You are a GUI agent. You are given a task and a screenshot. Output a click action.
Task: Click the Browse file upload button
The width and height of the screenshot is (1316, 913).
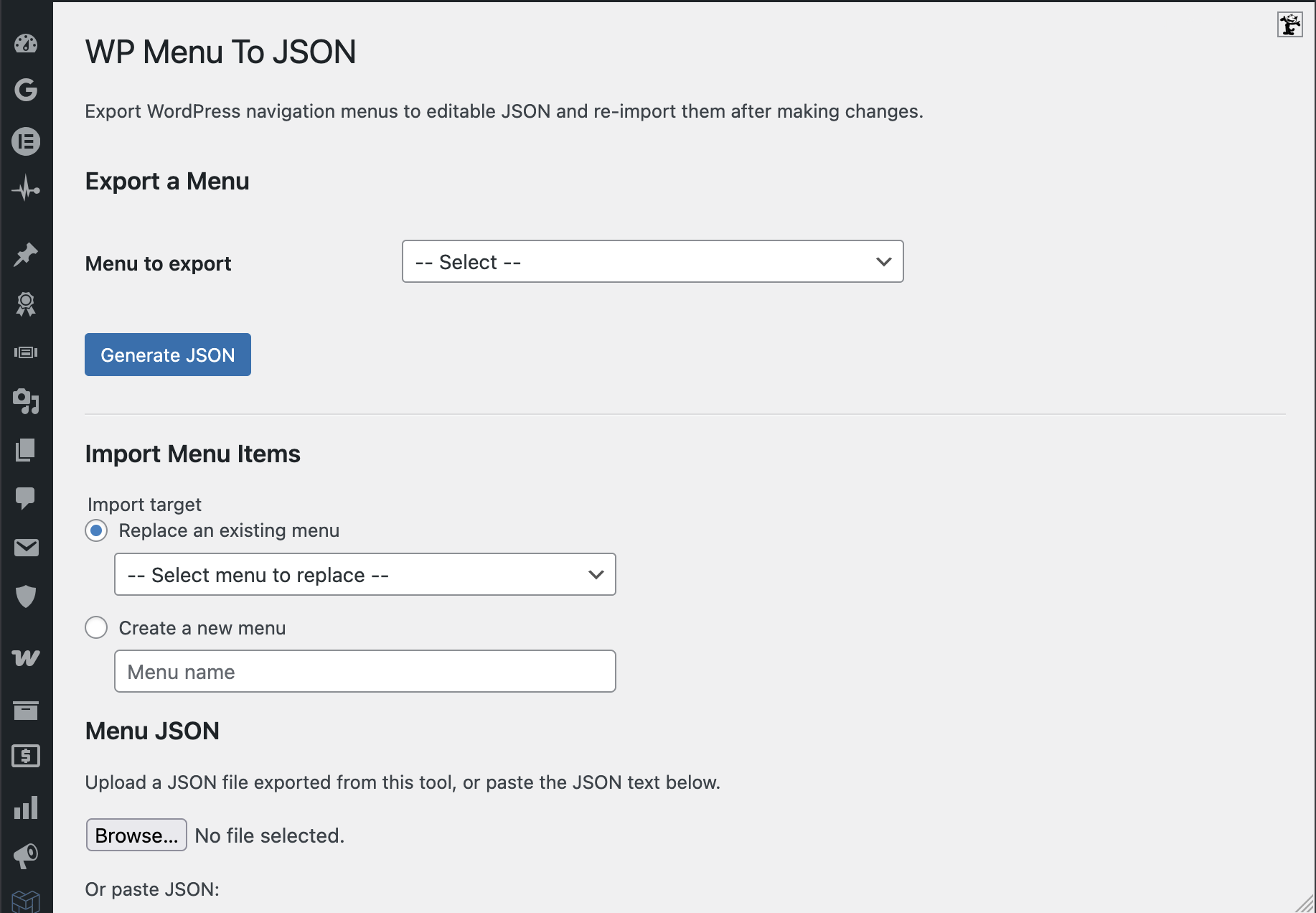(x=136, y=835)
